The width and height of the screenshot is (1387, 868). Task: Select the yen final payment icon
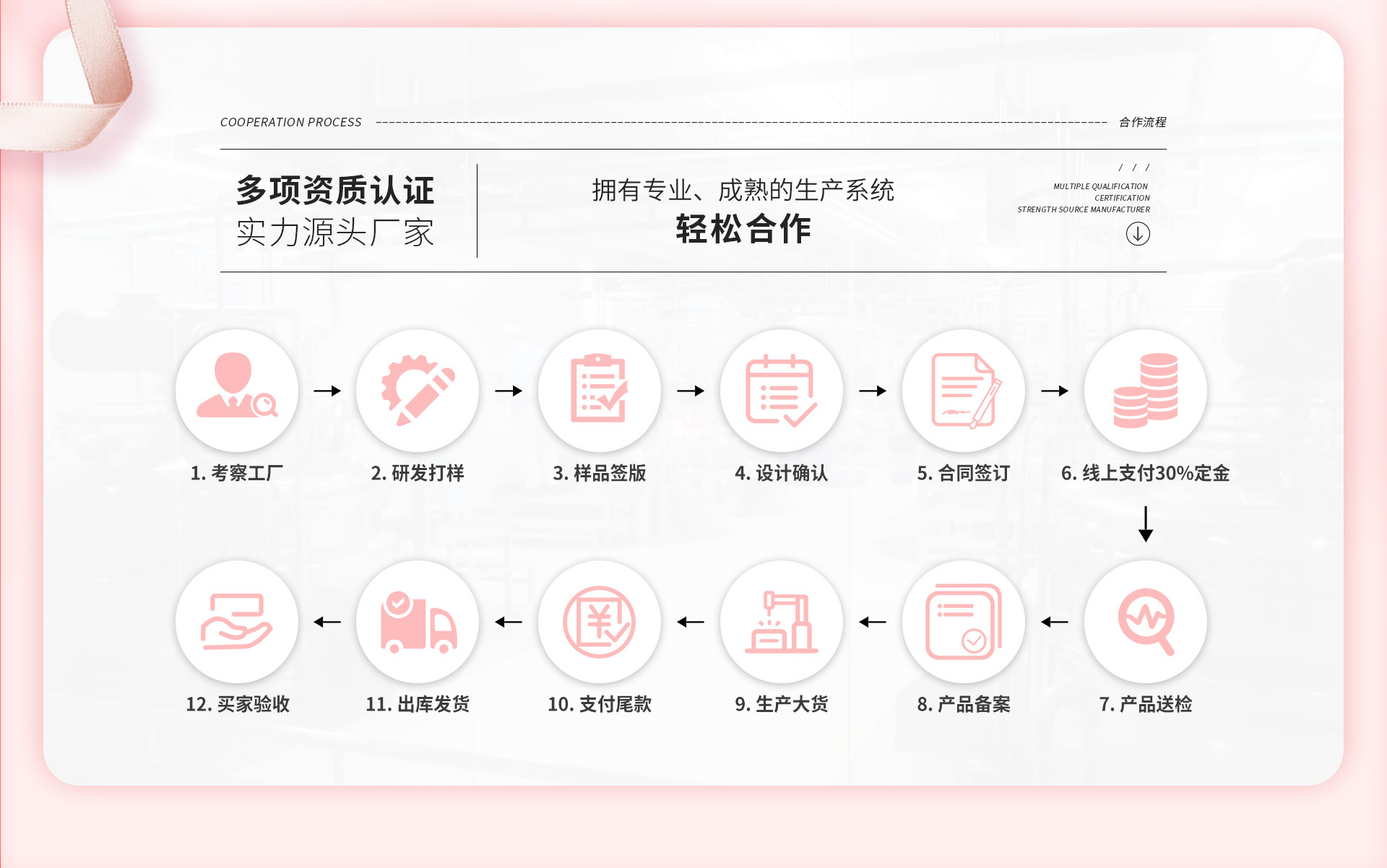pos(599,621)
